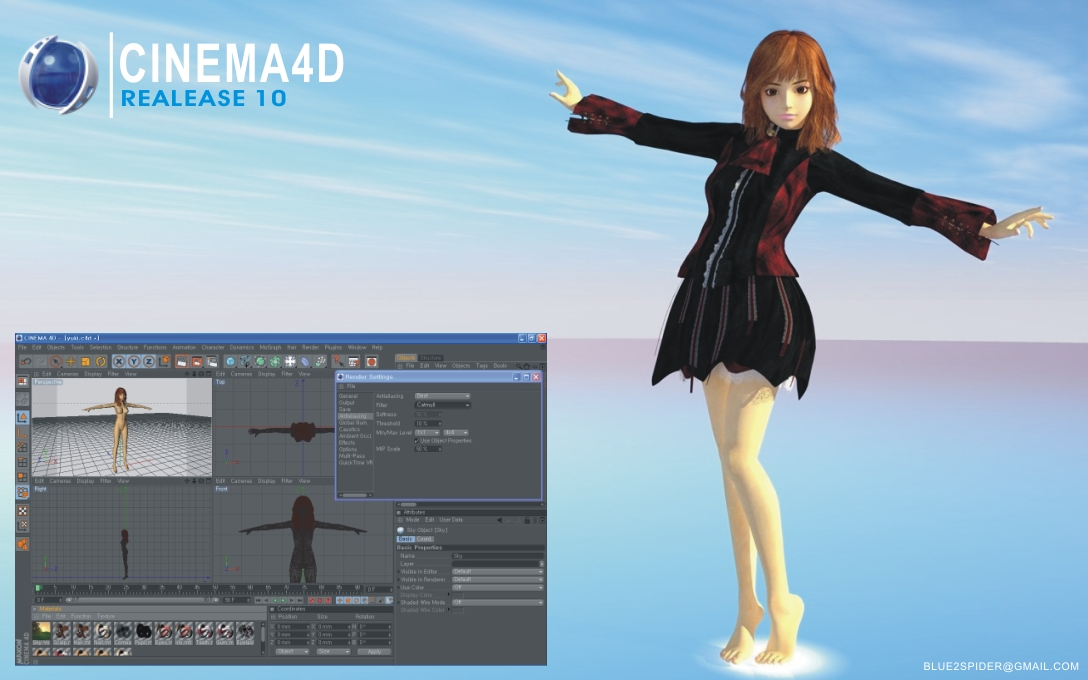Click the white array object icon
This screenshot has height=680, width=1088.
coord(290,362)
